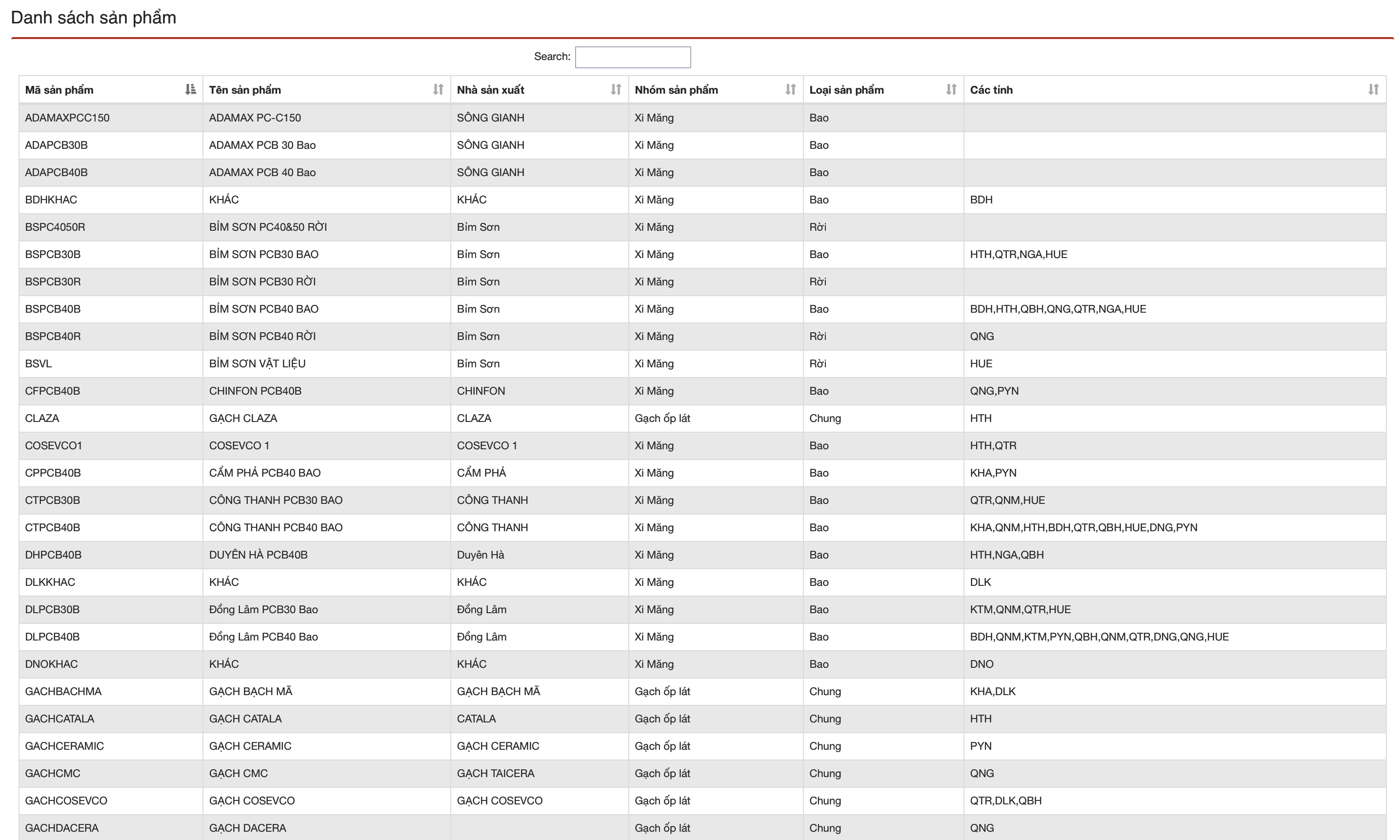This screenshot has height=840, width=1400.
Task: Click provinces 'QNG,PYN' in CHINFON row
Action: point(994,391)
